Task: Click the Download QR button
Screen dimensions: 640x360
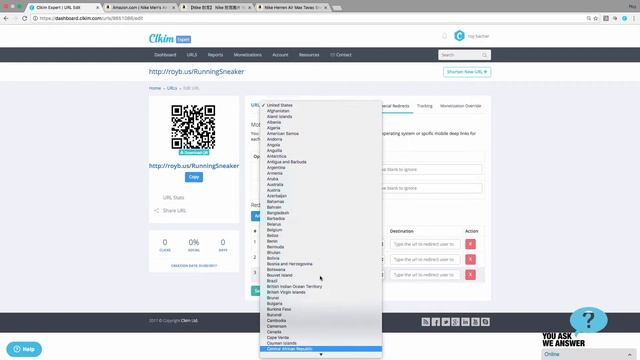Action: tap(194, 153)
